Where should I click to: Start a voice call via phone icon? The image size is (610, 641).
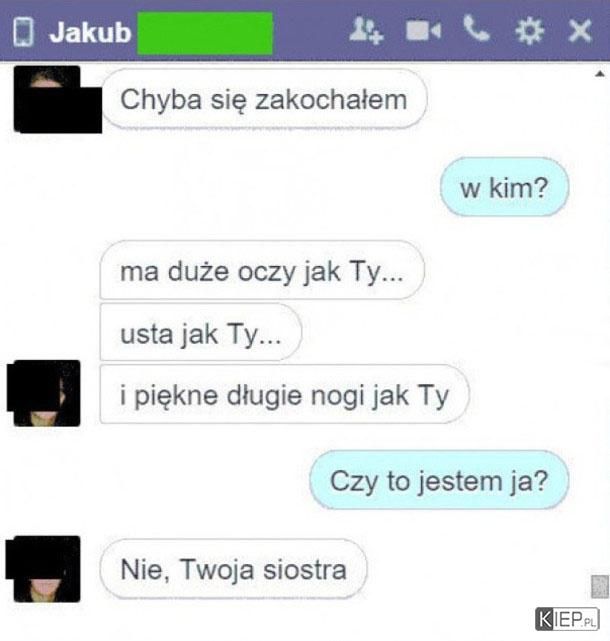[x=476, y=29]
